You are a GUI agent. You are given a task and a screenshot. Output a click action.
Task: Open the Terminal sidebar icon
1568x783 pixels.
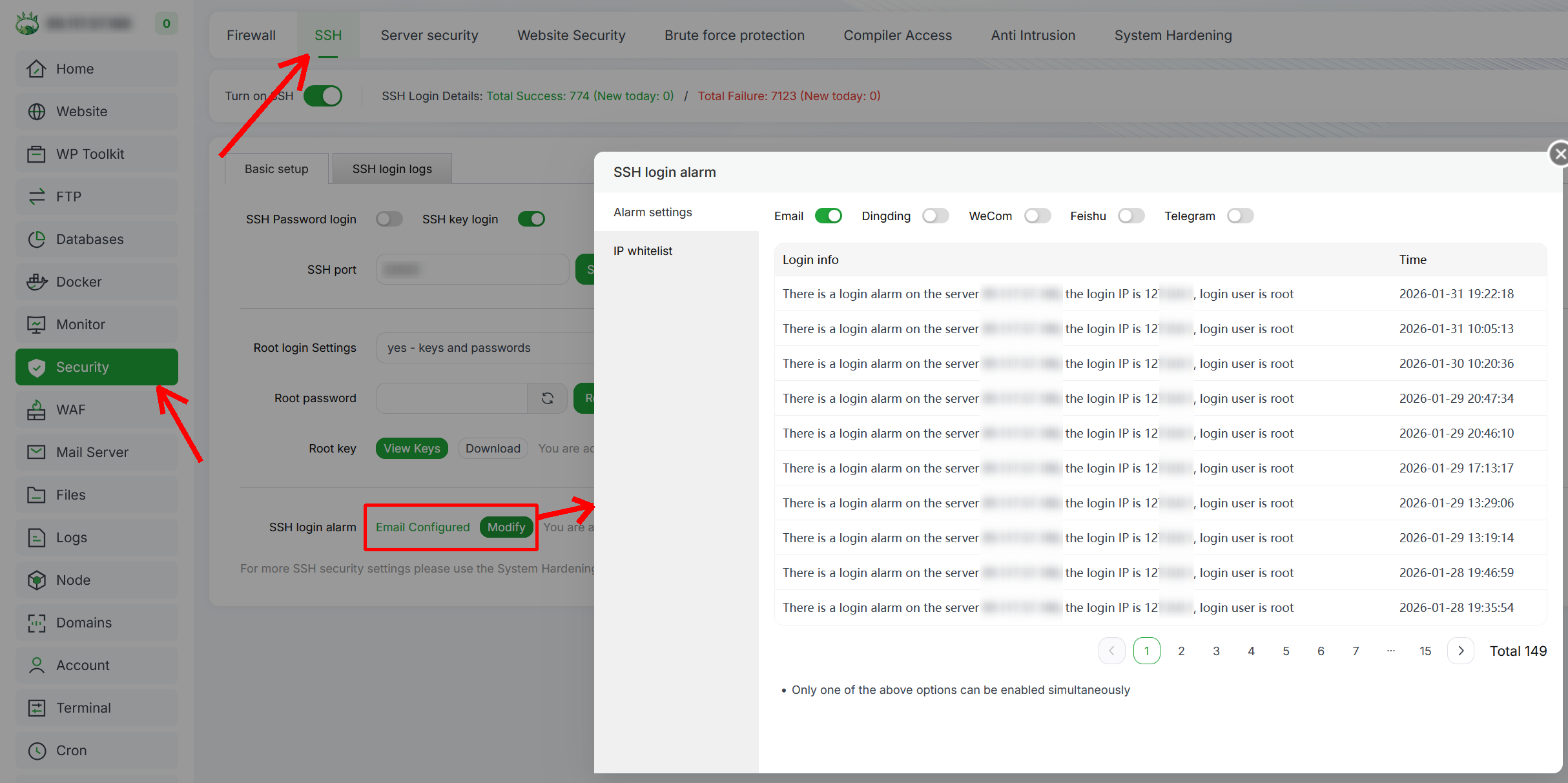pyautogui.click(x=37, y=708)
